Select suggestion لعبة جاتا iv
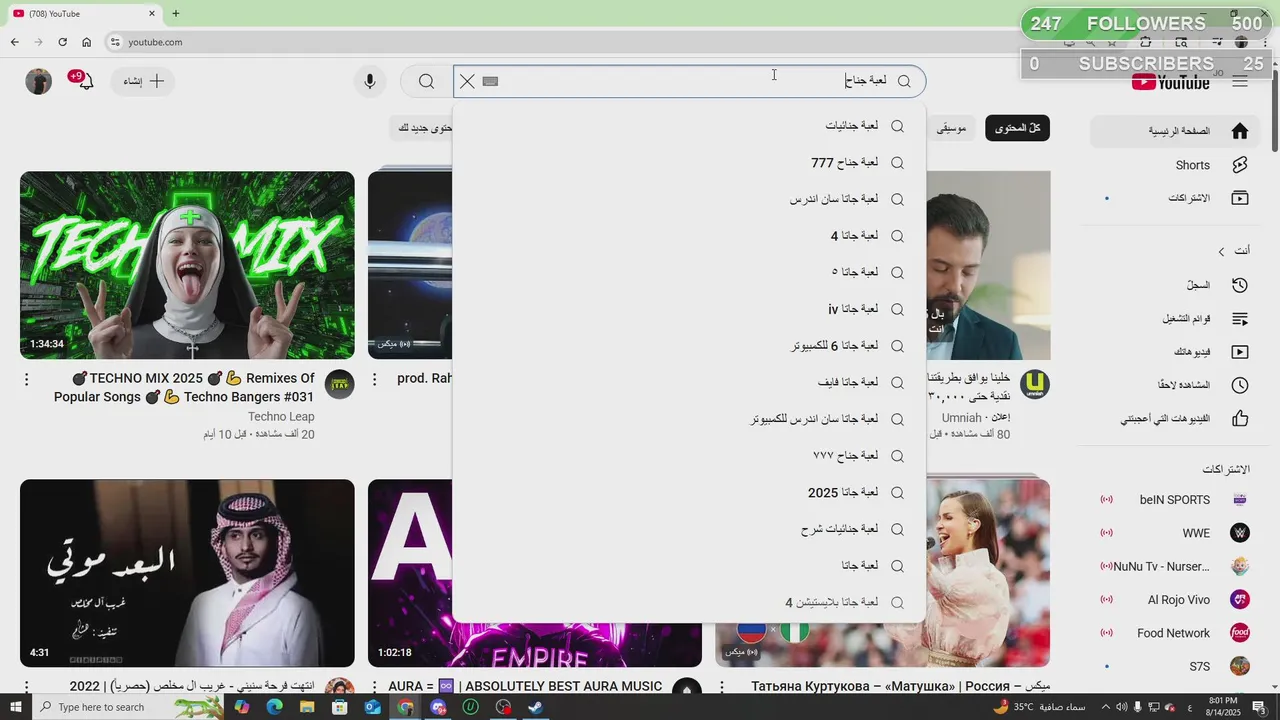Viewport: 1280px width, 720px height. click(x=689, y=309)
